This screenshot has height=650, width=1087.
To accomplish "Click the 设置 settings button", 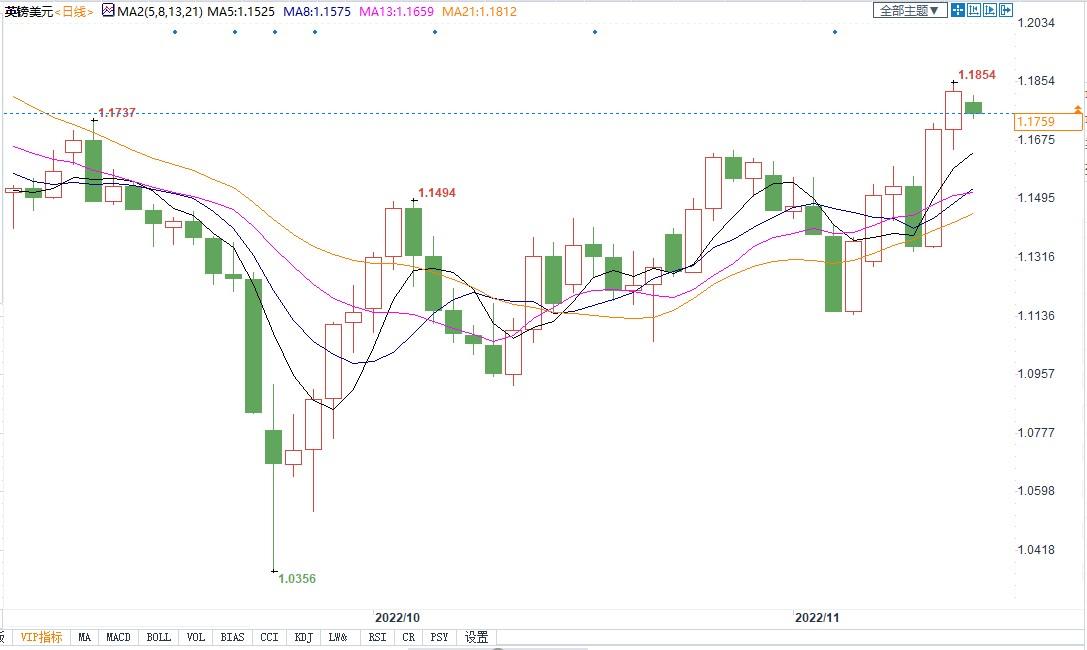I will (477, 637).
